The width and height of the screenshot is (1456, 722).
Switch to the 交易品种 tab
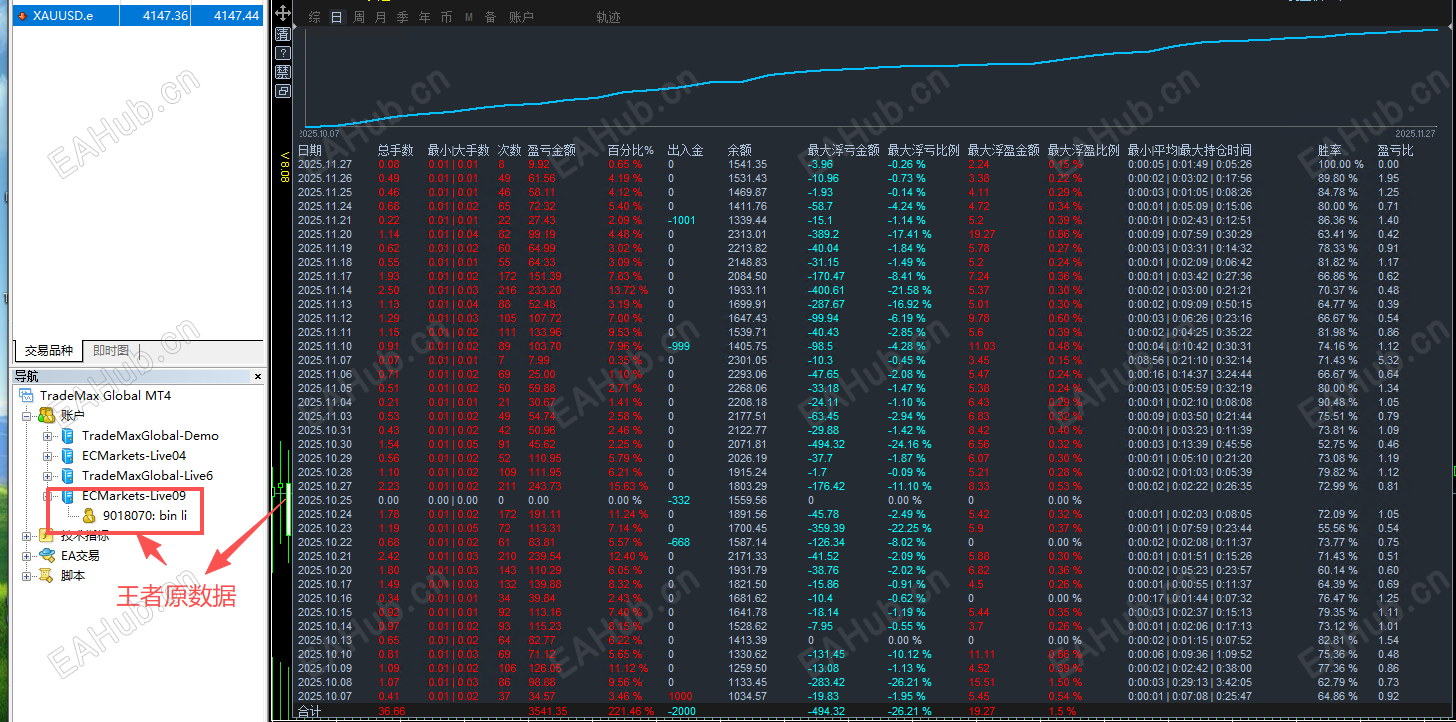pos(48,351)
